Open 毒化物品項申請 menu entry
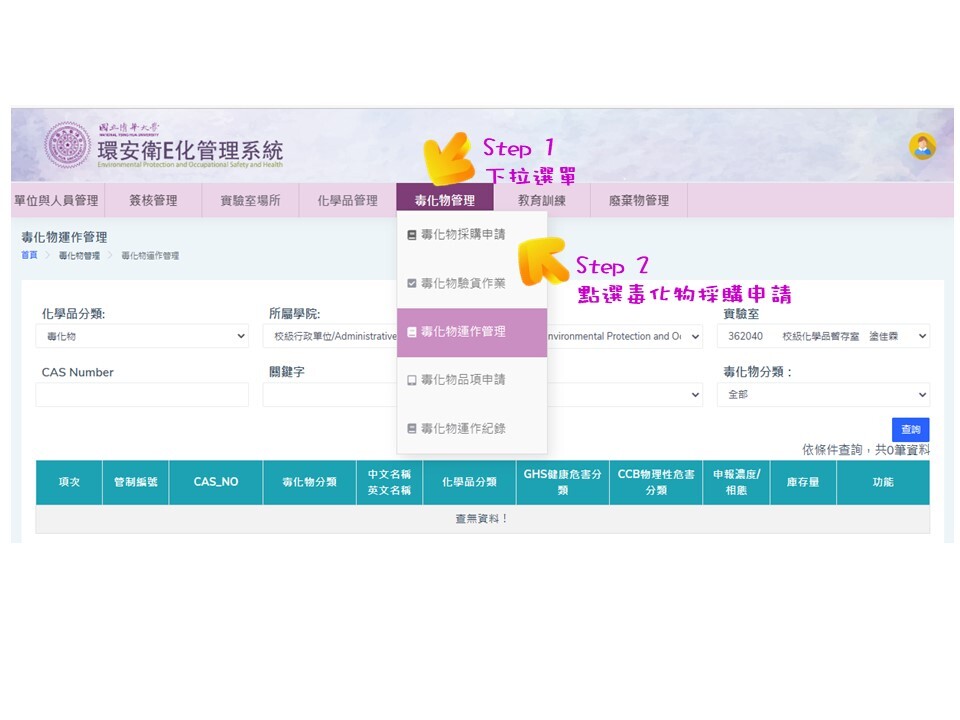 (x=462, y=380)
